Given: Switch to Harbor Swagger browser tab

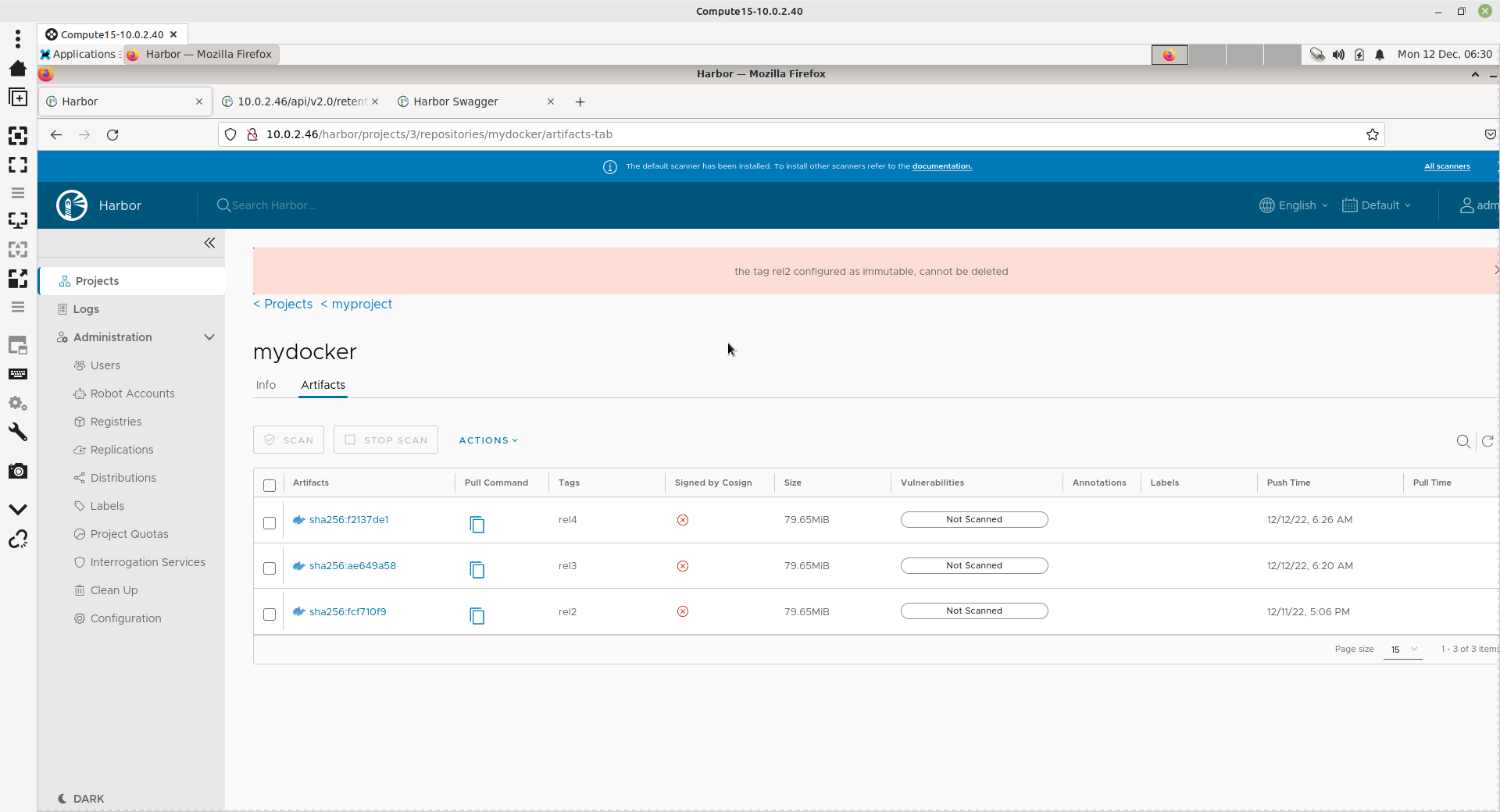Looking at the screenshot, I should pyautogui.click(x=455, y=101).
